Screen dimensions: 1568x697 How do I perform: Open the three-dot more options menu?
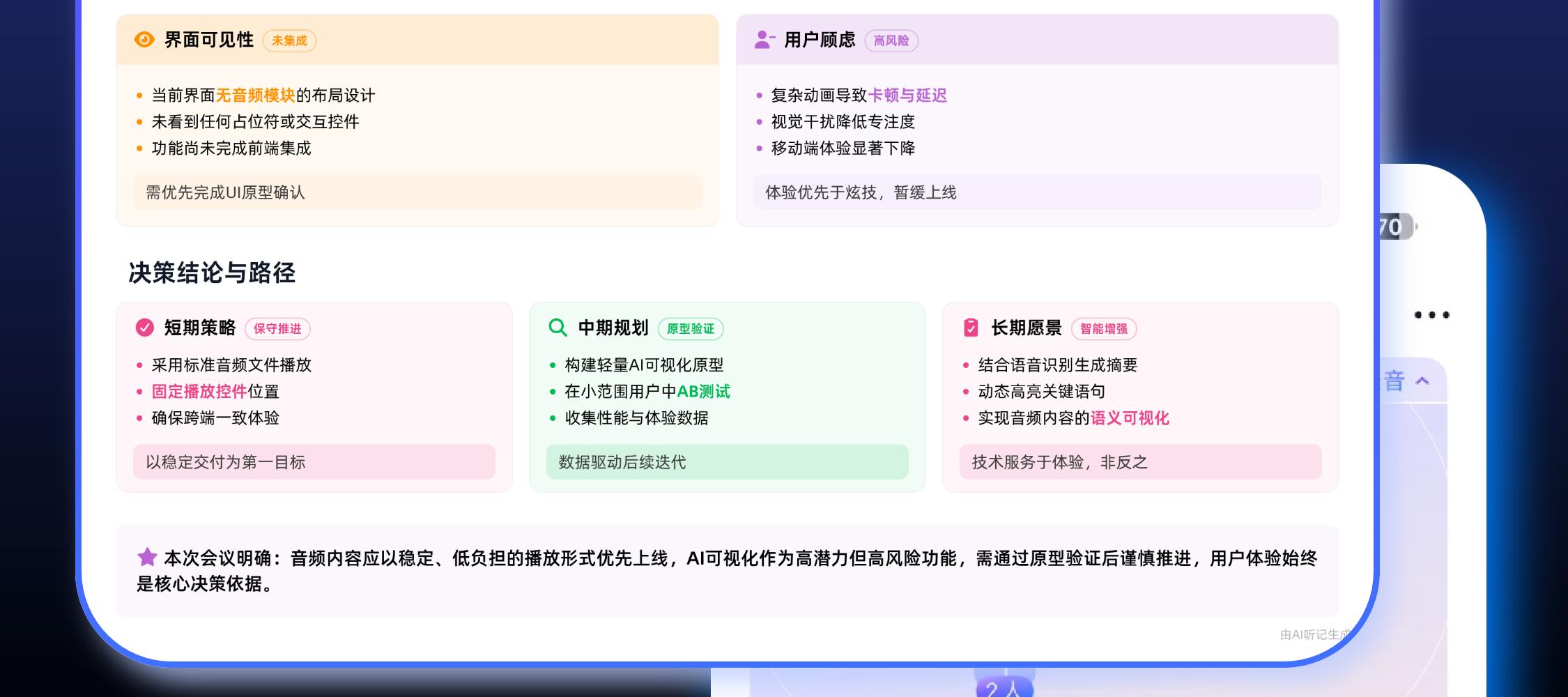[1431, 315]
